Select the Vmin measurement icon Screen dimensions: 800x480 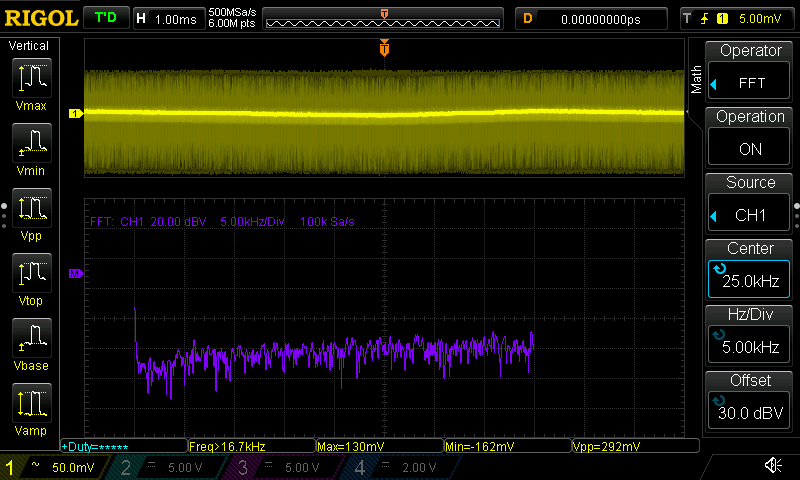32,142
